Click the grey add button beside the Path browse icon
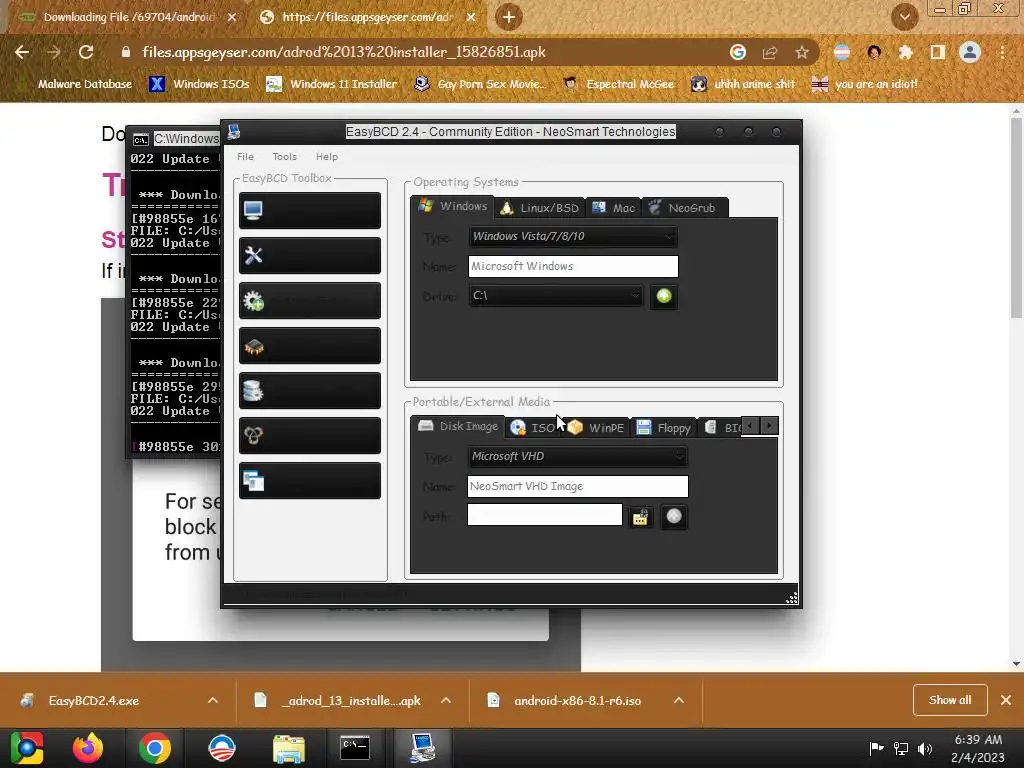Screen dimensions: 1024x768 click(673, 517)
